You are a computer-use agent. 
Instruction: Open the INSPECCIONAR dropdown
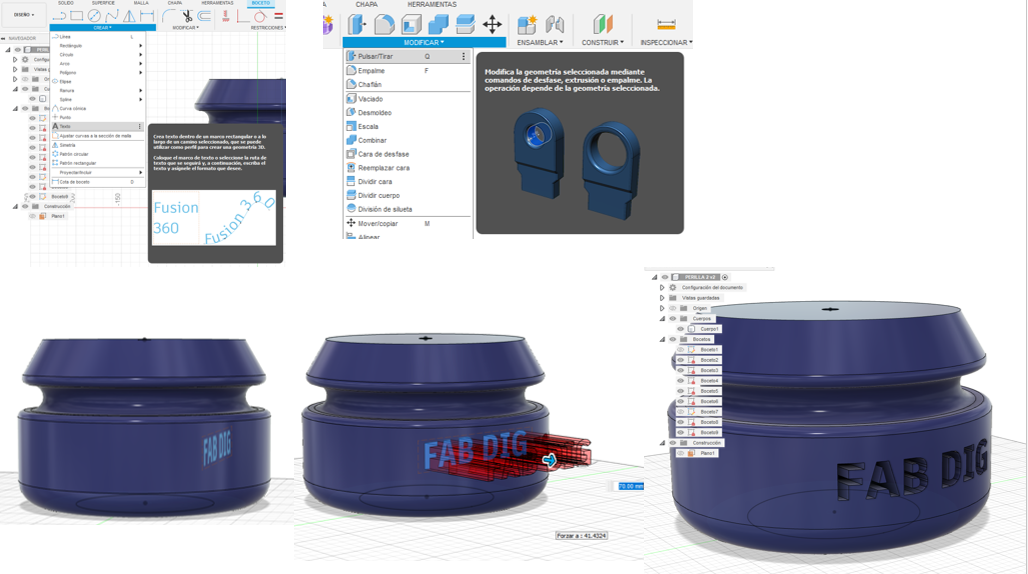click(x=666, y=43)
